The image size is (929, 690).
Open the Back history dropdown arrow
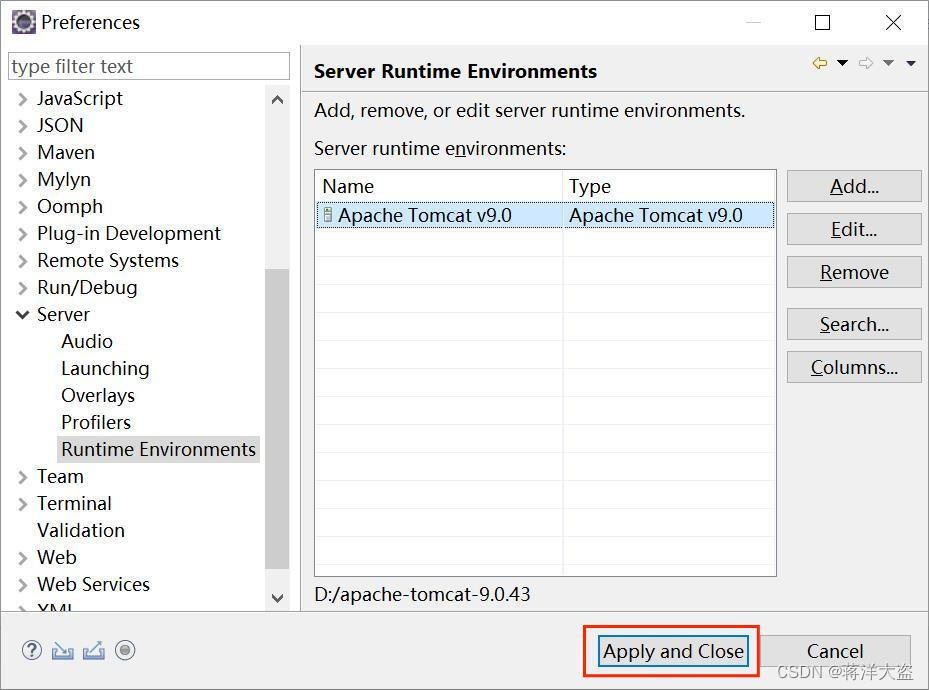(842, 63)
